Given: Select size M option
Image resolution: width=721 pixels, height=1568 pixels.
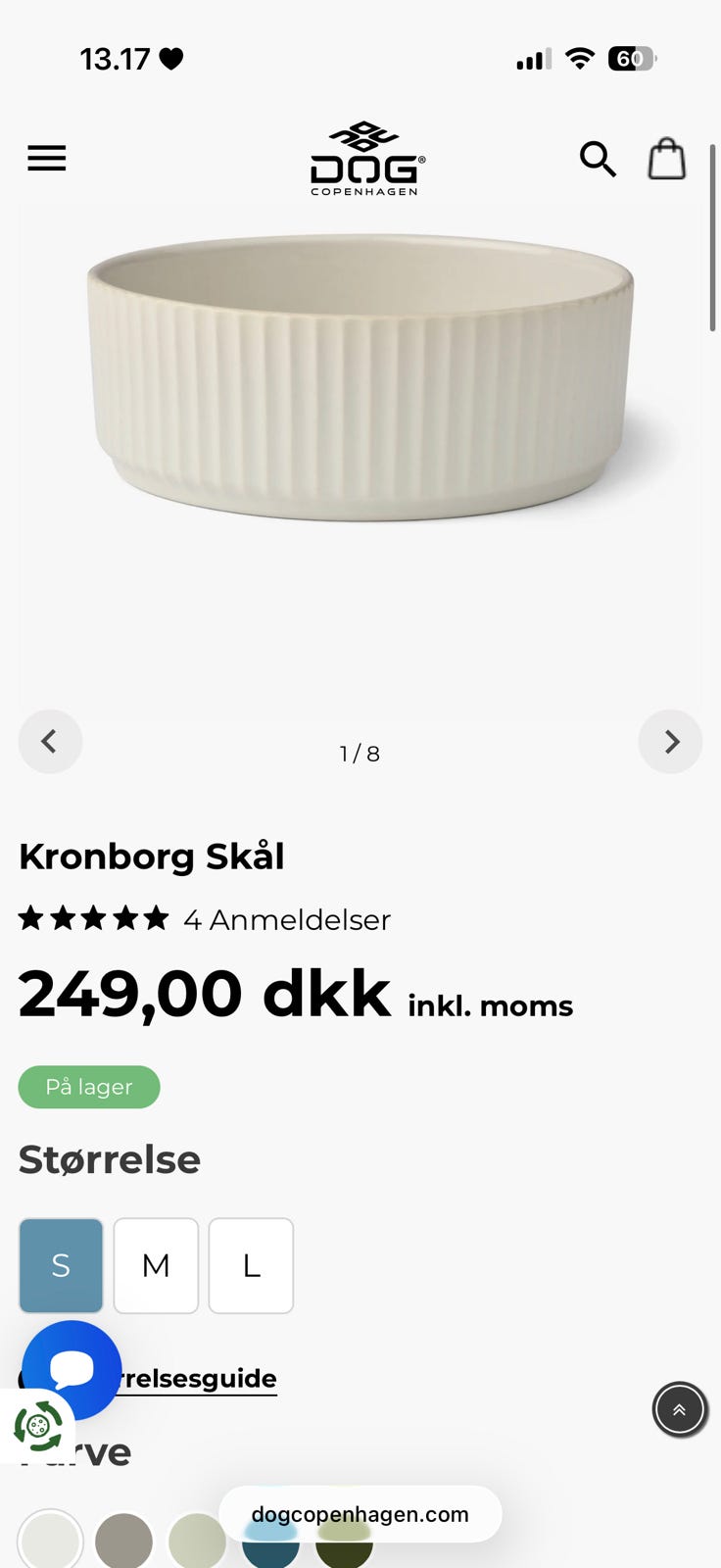Looking at the screenshot, I should (156, 1265).
